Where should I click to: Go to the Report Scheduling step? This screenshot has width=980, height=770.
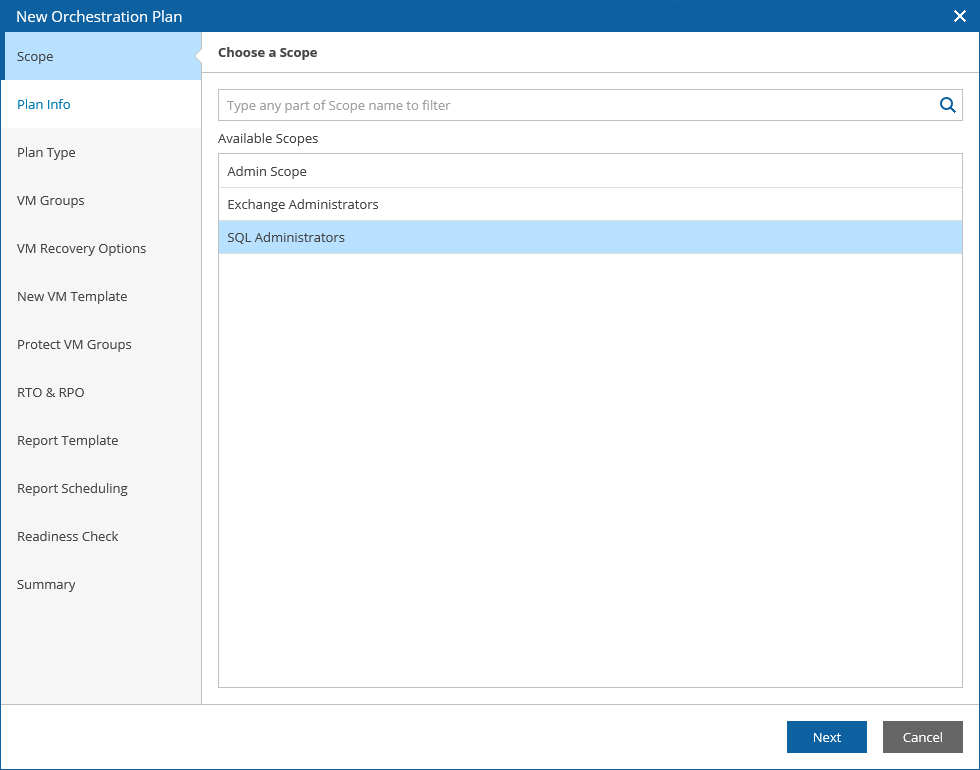(x=72, y=488)
